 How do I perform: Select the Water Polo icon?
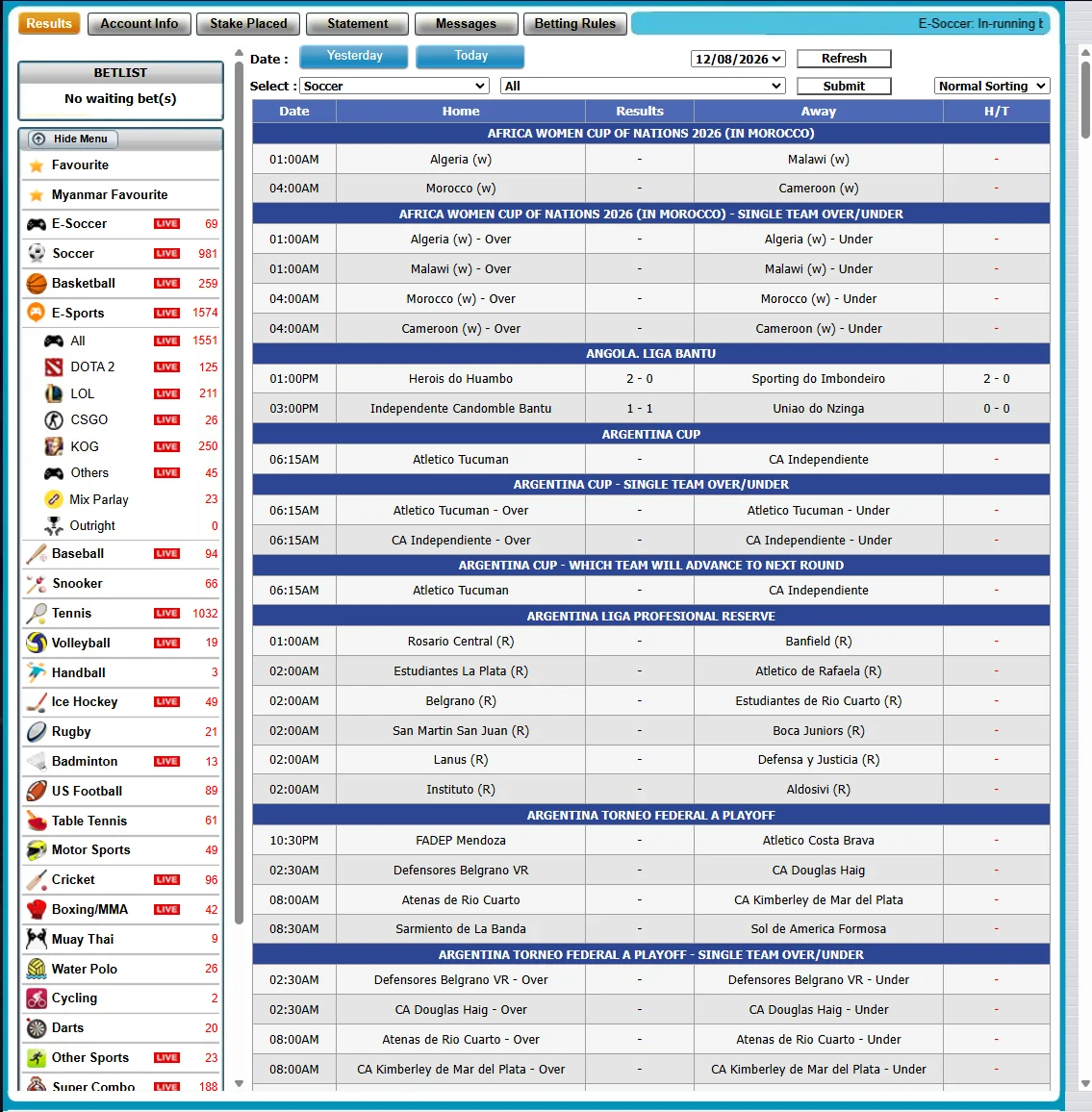pos(37,969)
